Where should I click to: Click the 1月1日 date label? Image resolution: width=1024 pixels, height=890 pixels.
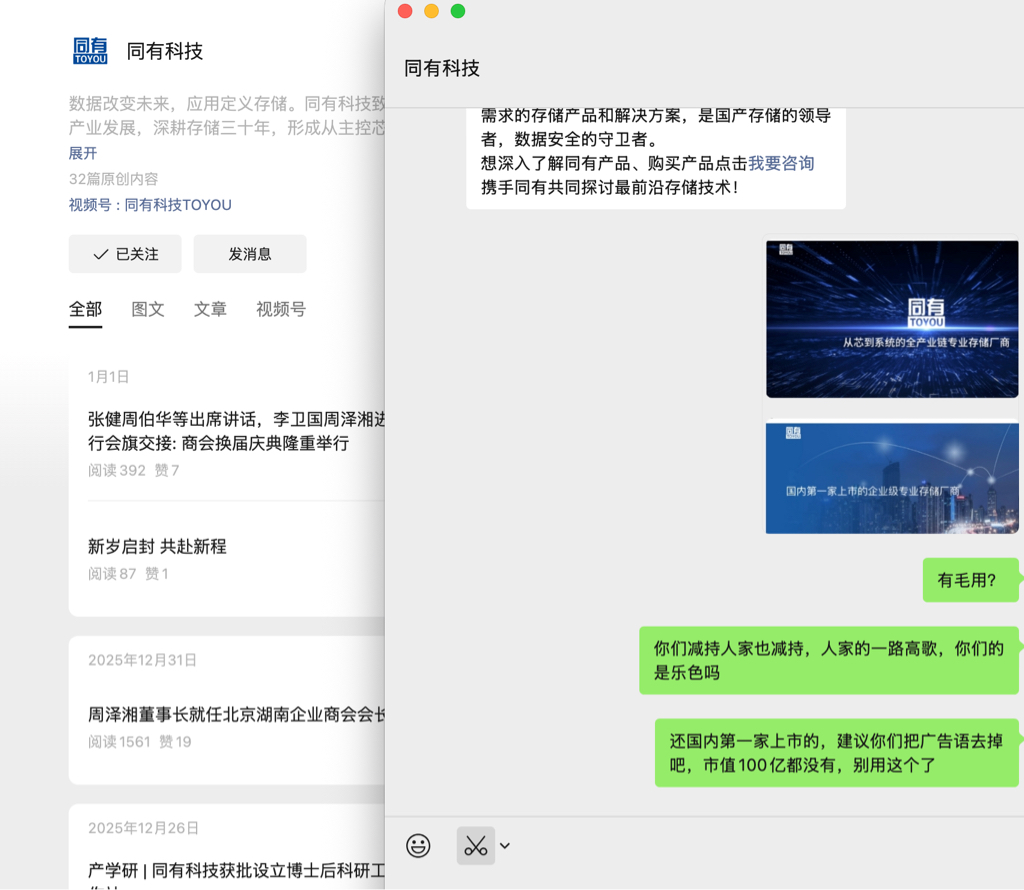pos(108,377)
